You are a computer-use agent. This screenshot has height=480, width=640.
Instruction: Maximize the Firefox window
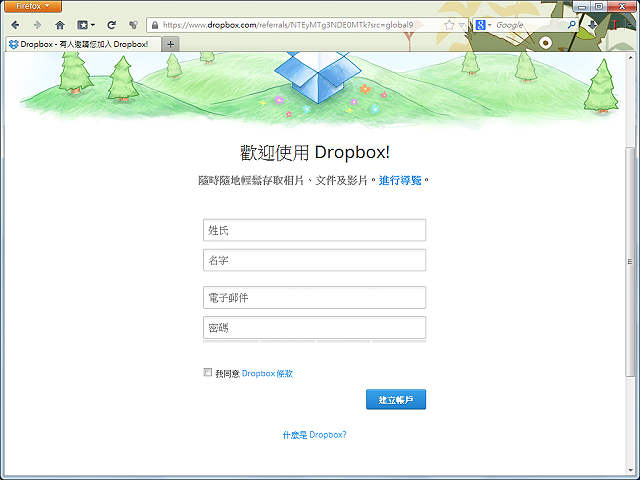pos(599,6)
